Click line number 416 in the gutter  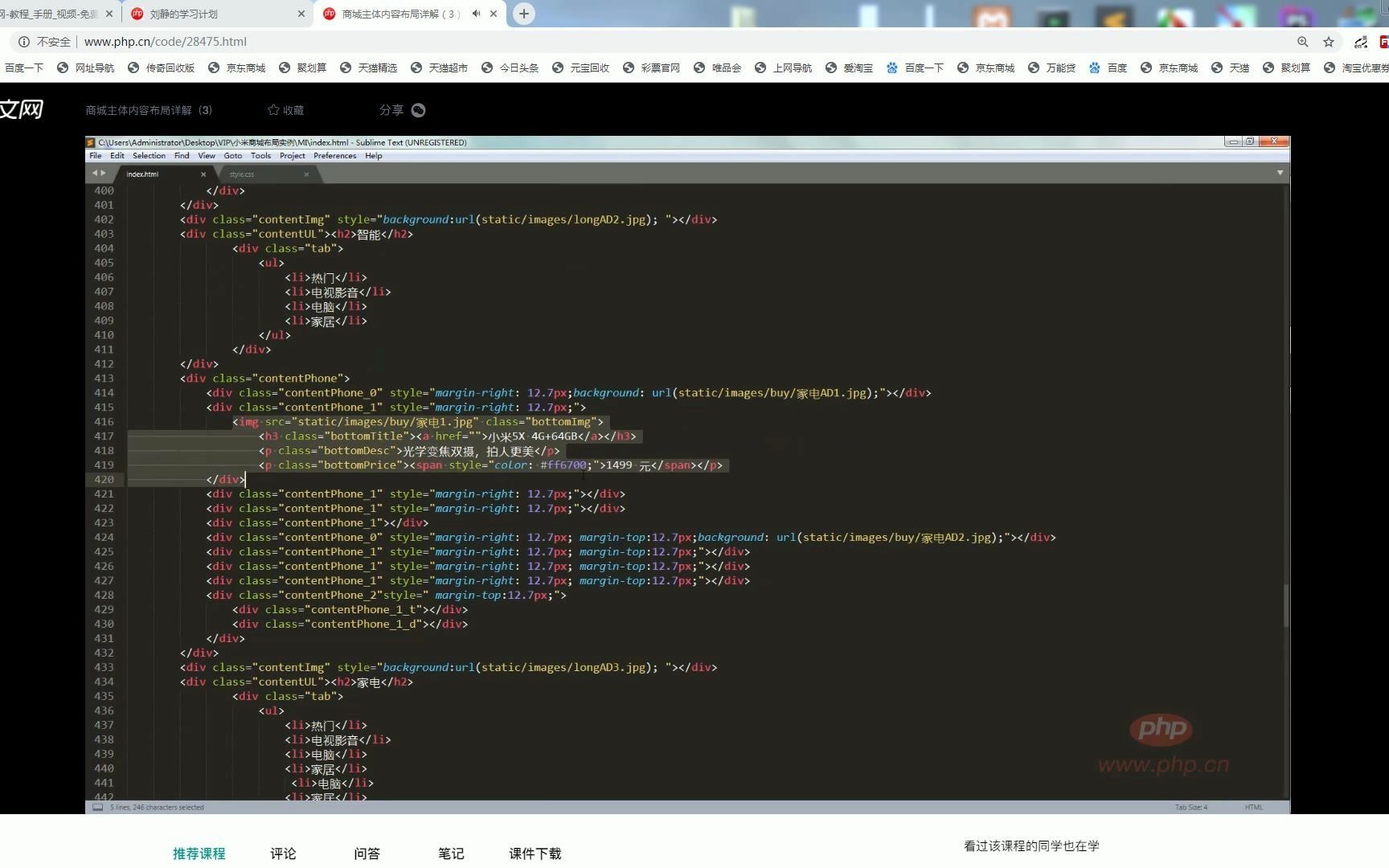point(104,422)
